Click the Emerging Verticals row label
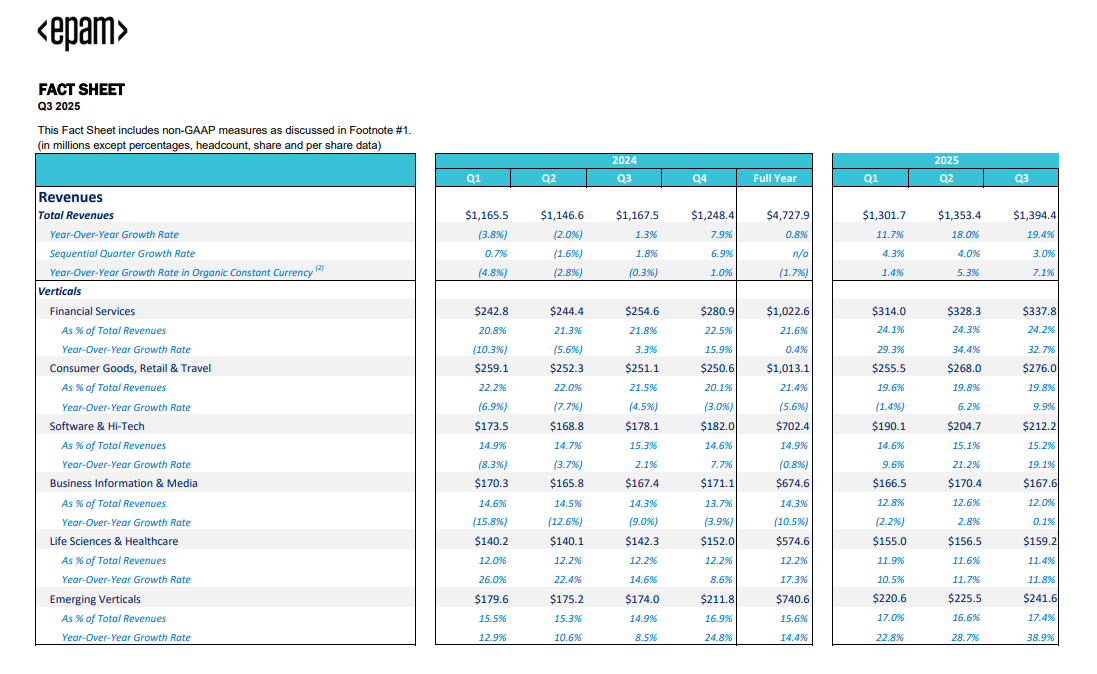 pyautogui.click(x=95, y=600)
